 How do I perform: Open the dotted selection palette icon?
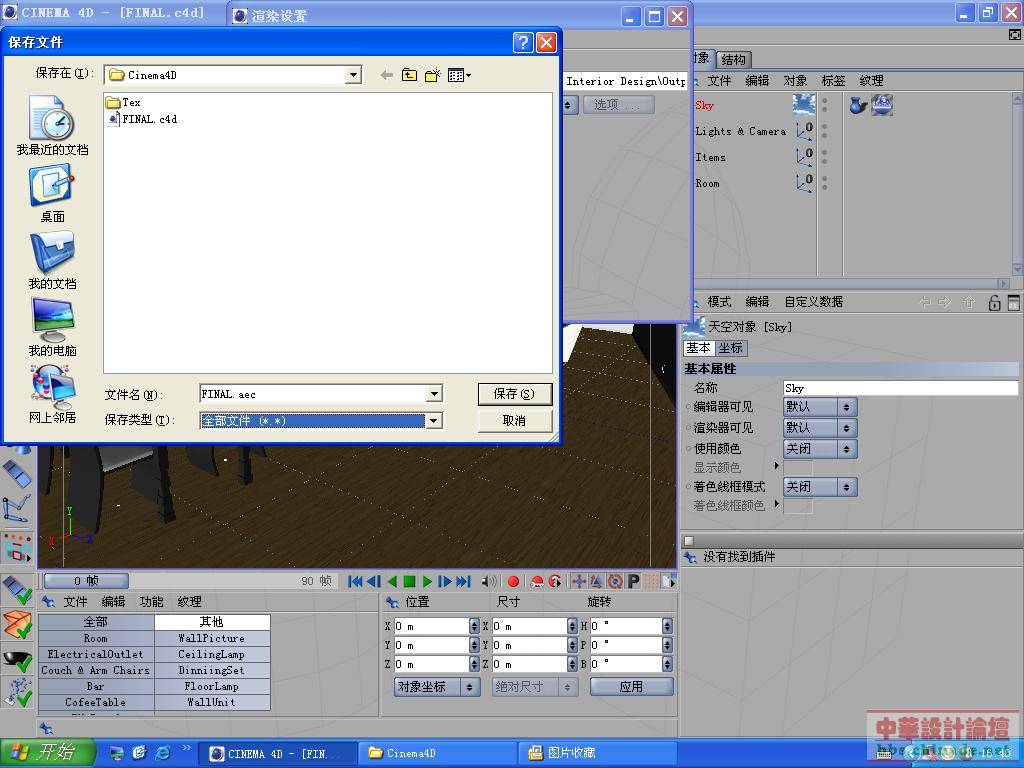pyautogui.click(x=17, y=547)
